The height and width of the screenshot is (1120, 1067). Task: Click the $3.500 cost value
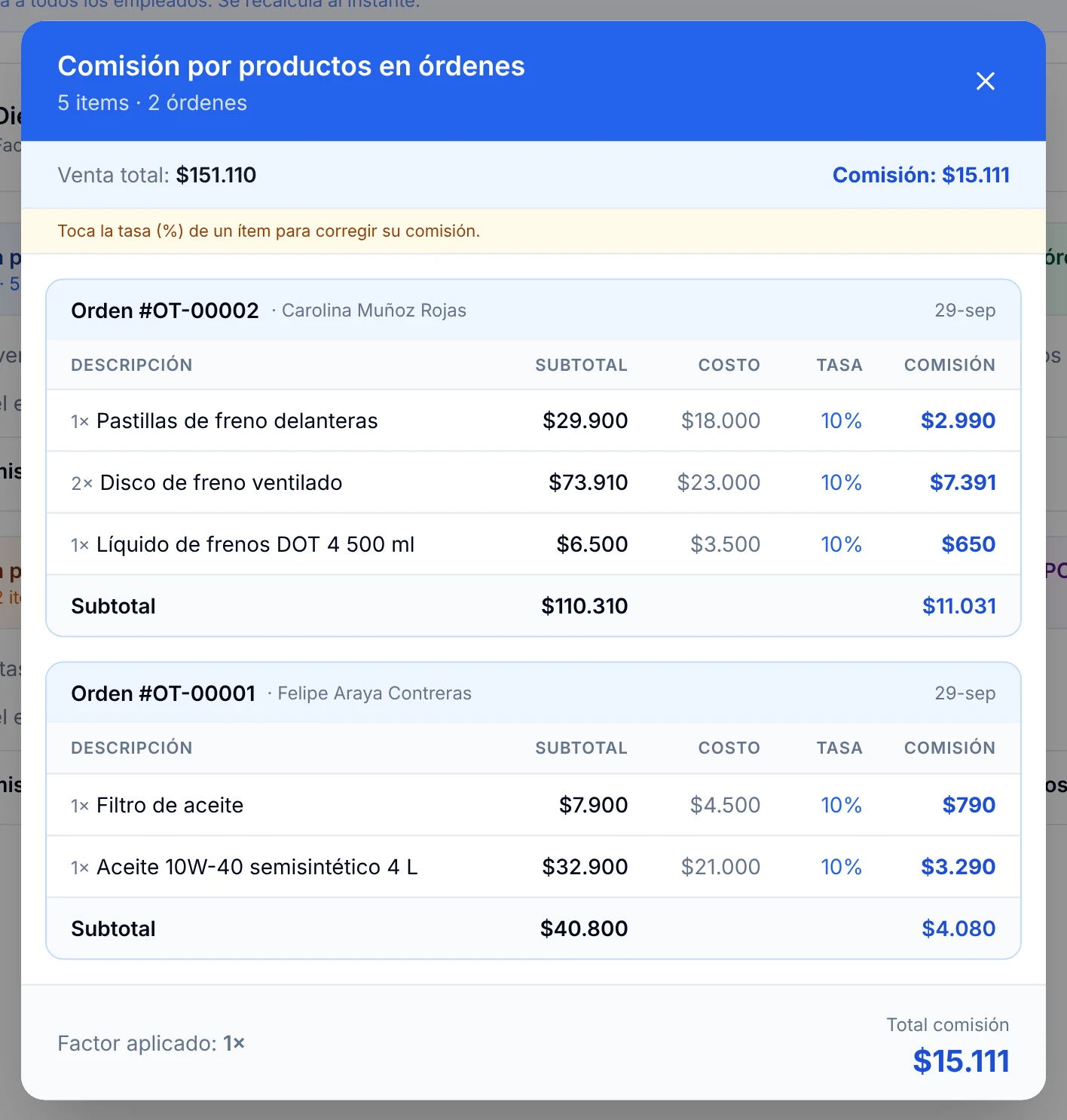(x=726, y=544)
